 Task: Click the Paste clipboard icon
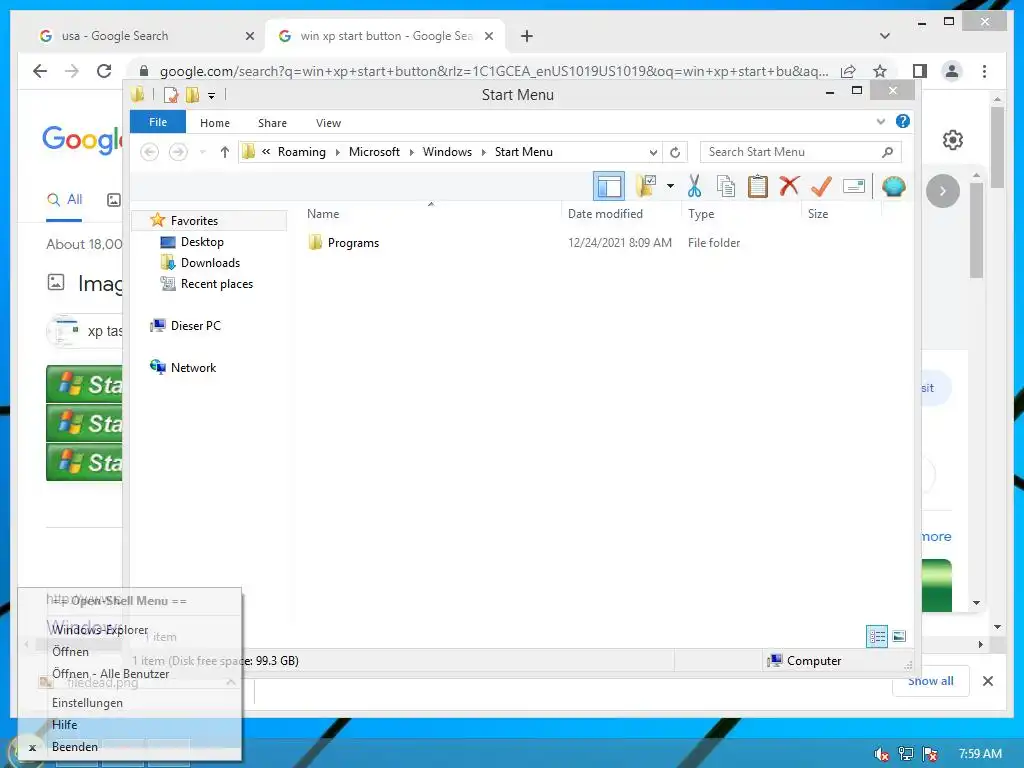tap(758, 186)
